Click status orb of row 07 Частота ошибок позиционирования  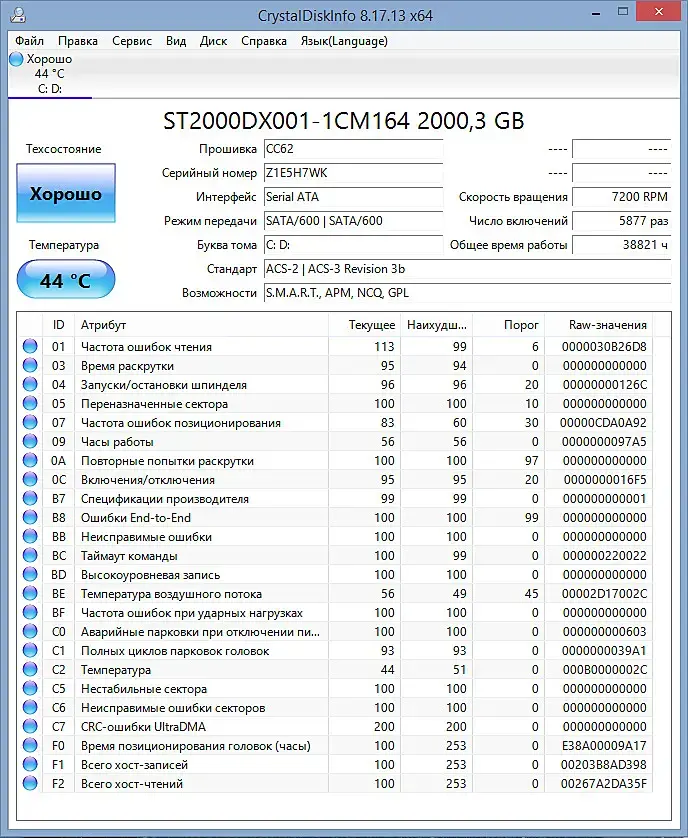pos(30,423)
